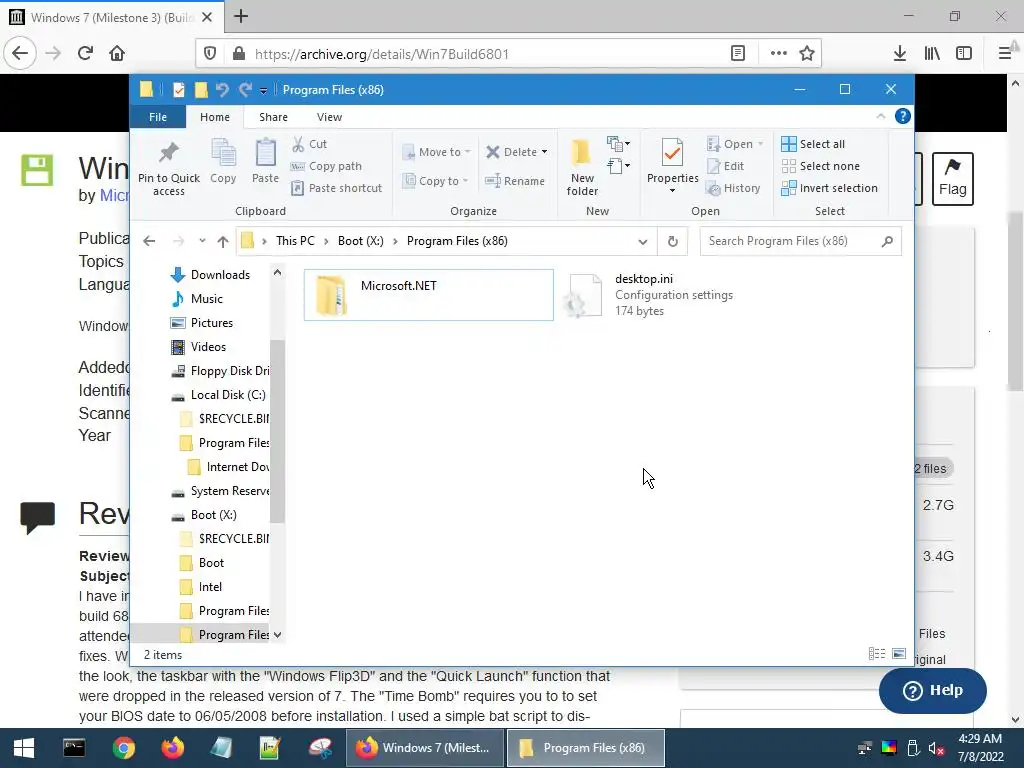Select the Microsoft.NET folder
This screenshot has width=1024, height=768.
[428, 295]
